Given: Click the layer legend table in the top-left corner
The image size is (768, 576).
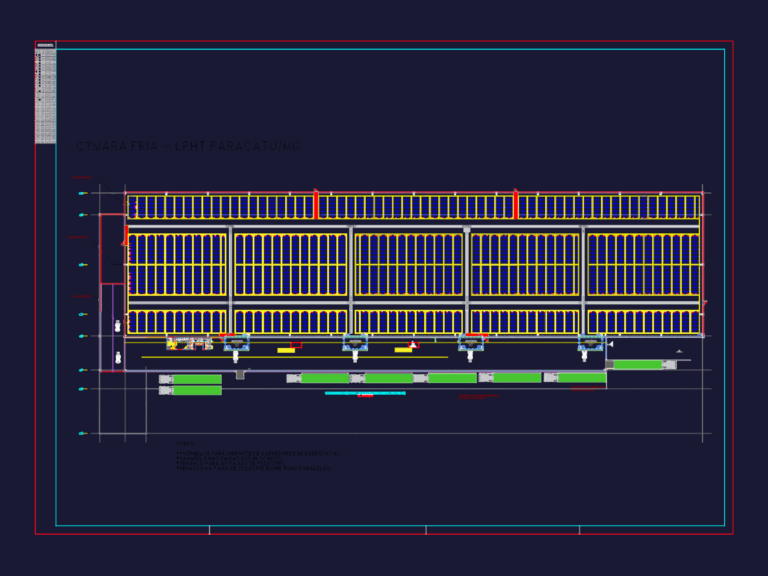Looking at the screenshot, I should [46, 93].
